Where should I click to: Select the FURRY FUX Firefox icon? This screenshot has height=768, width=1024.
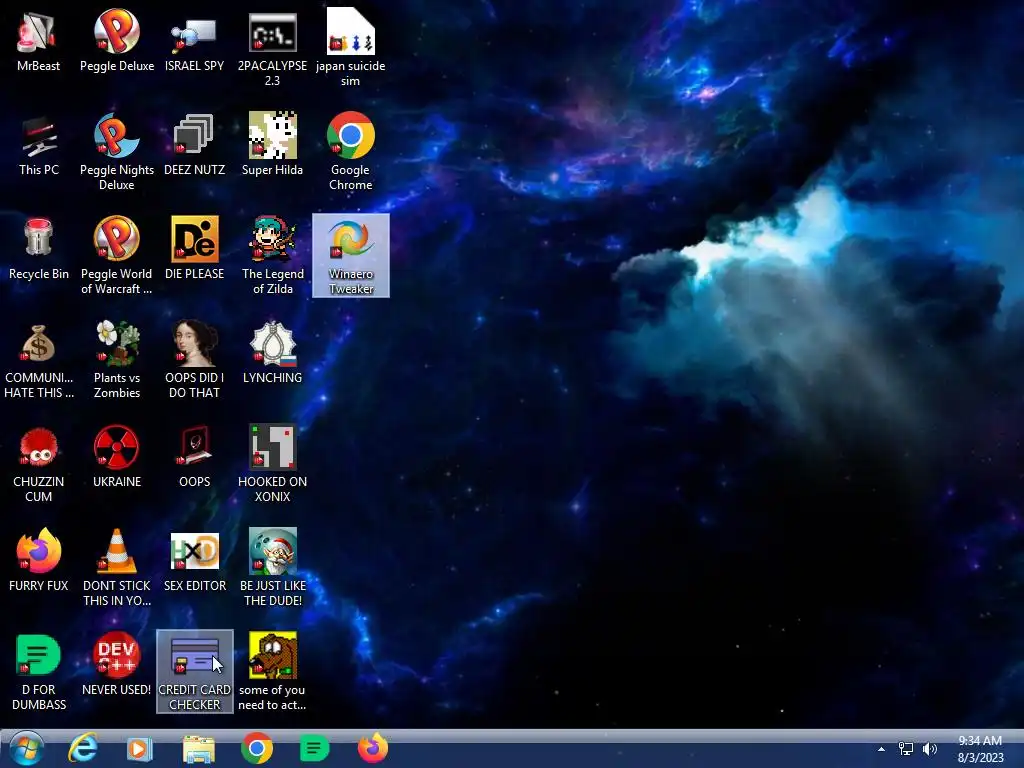point(38,560)
